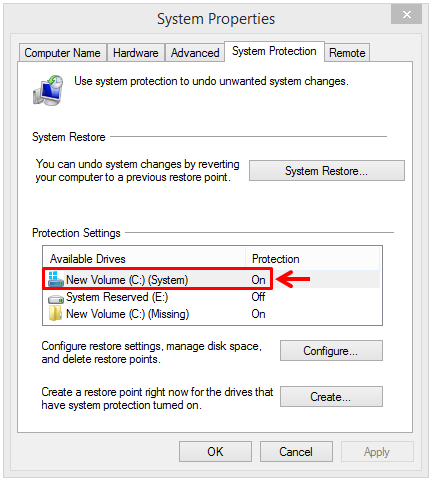Screen dimensions: 430x481
Task: Go to the Advanced tab
Action: pyautogui.click(x=195, y=53)
